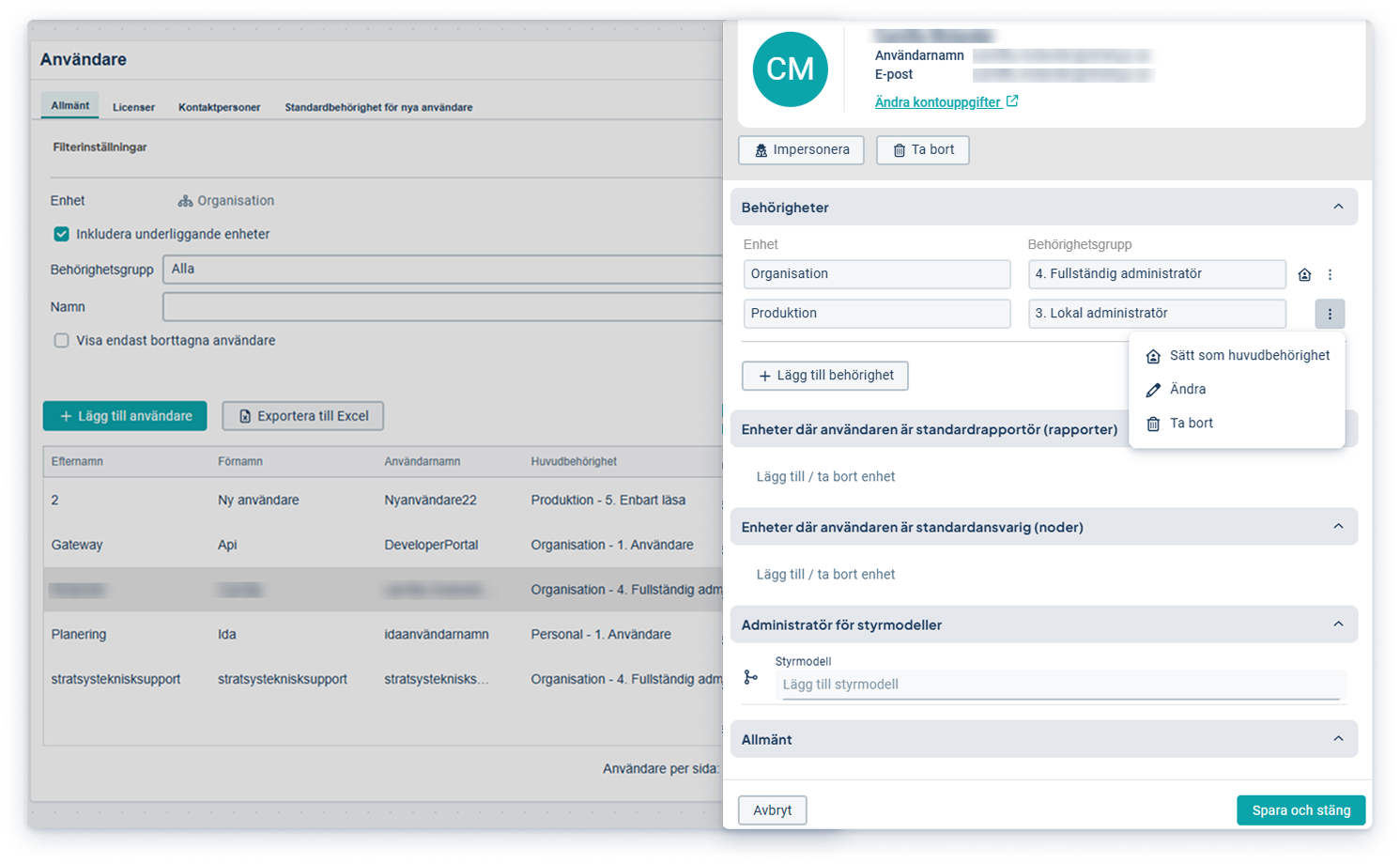The width and height of the screenshot is (1400, 864).
Task: Collapse the standardansvarig (noder) section
Action: tap(1338, 527)
